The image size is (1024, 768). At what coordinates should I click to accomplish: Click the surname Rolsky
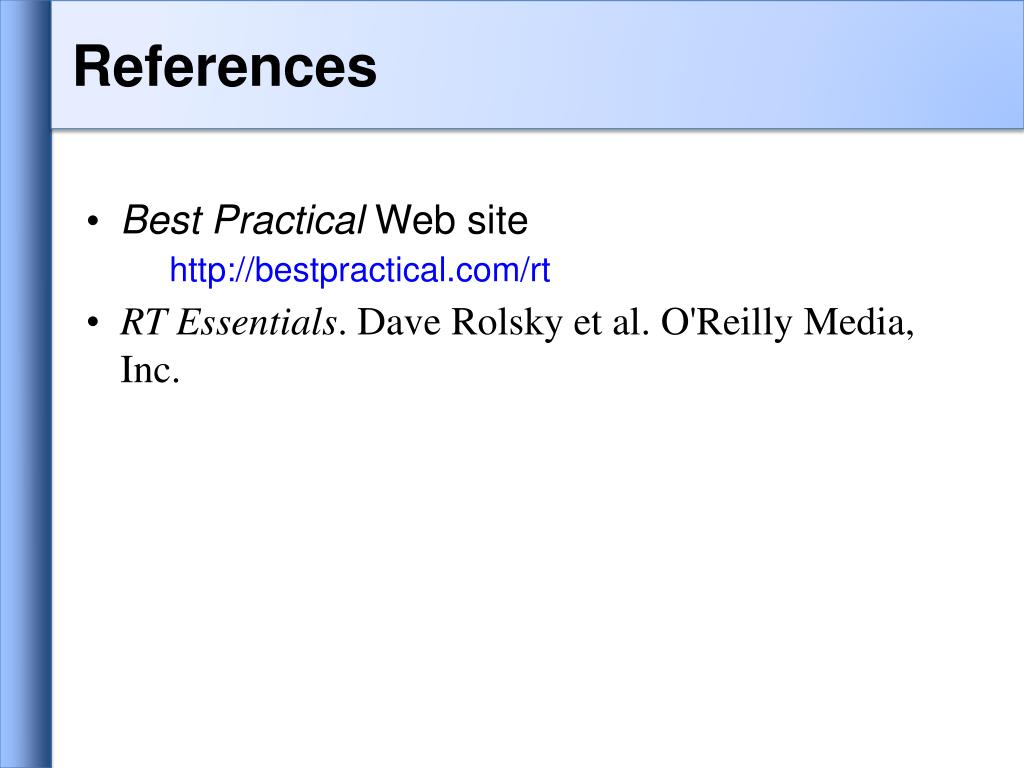click(x=507, y=323)
